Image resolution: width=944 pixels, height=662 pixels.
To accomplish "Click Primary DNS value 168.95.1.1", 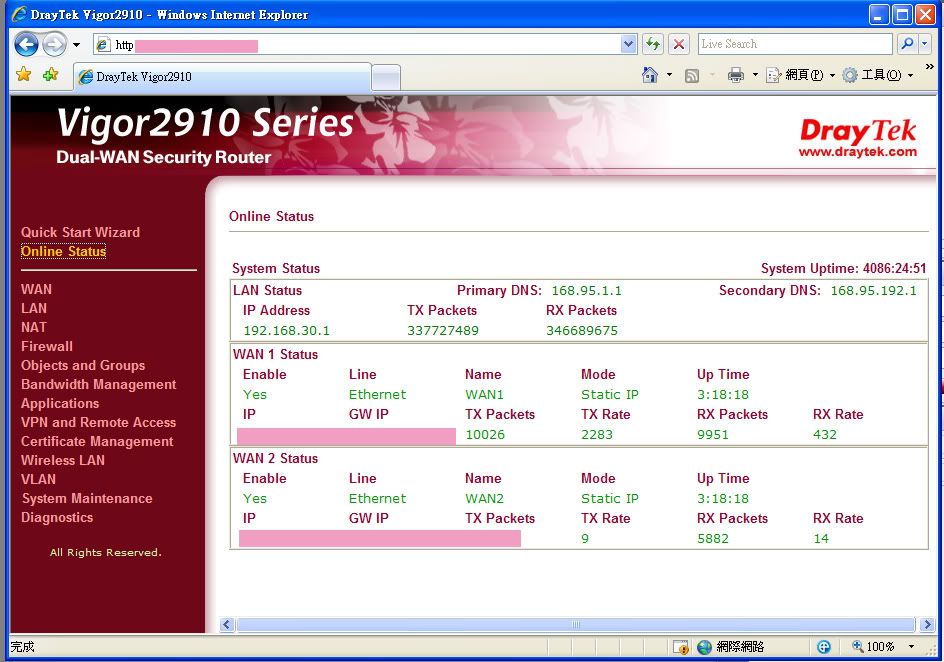I will (x=586, y=291).
